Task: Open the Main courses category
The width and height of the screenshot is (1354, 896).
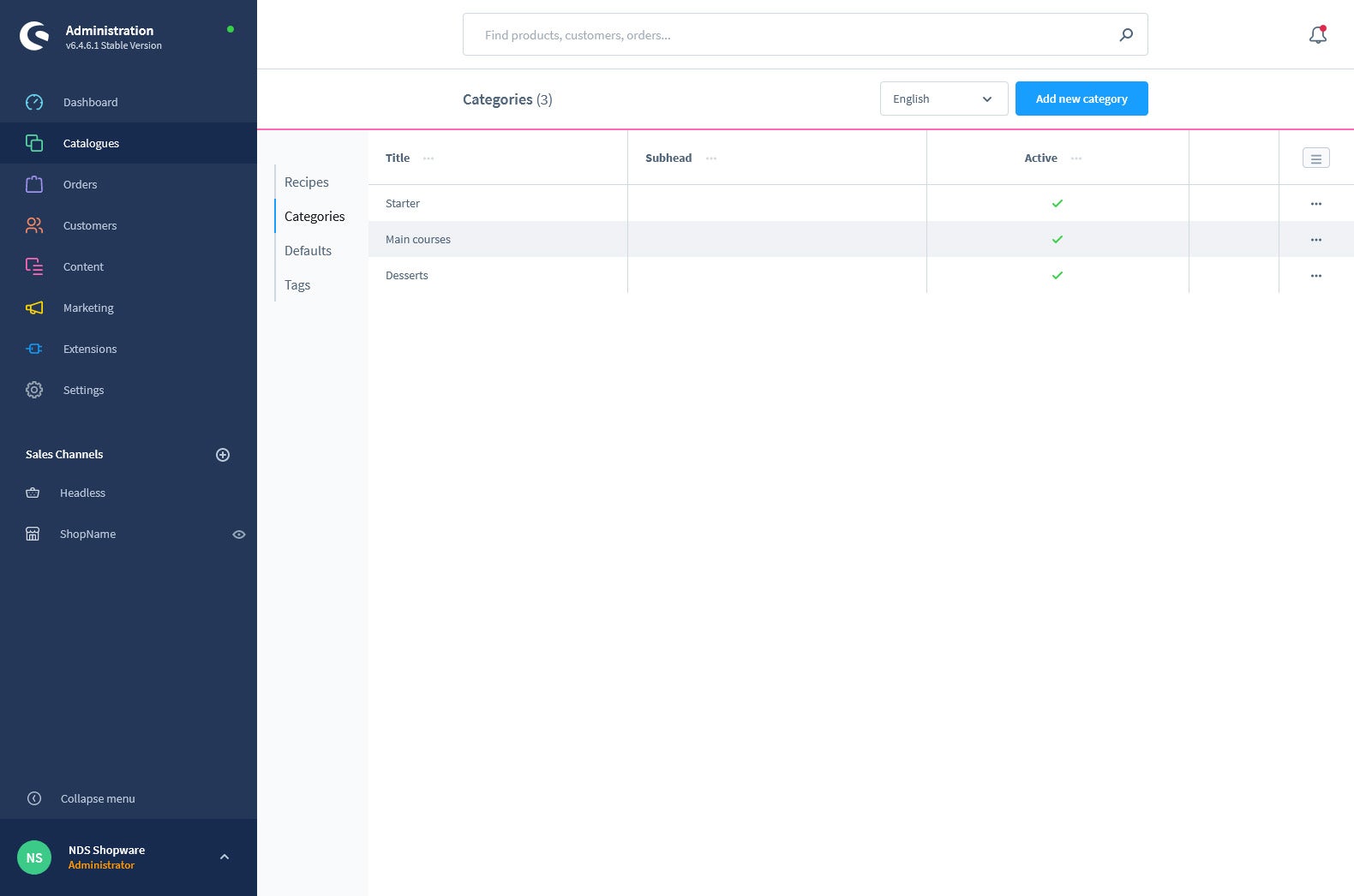Action: pos(418,239)
